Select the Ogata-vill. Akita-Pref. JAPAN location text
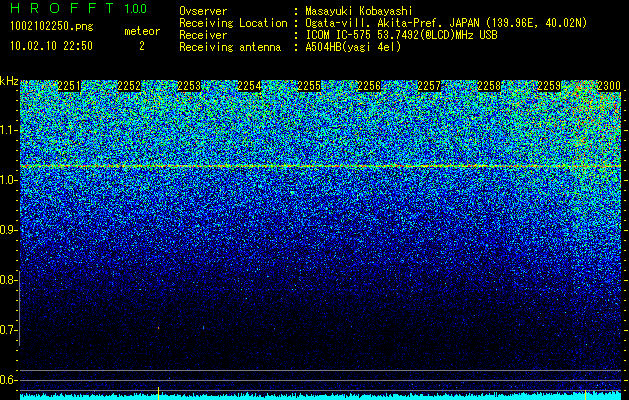The image size is (629, 400). 446,23
